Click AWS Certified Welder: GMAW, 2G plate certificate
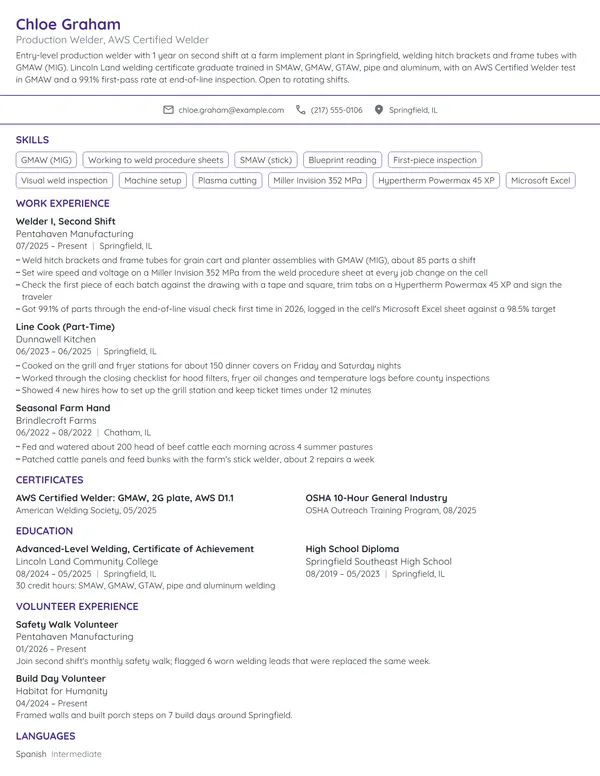 click(x=125, y=498)
